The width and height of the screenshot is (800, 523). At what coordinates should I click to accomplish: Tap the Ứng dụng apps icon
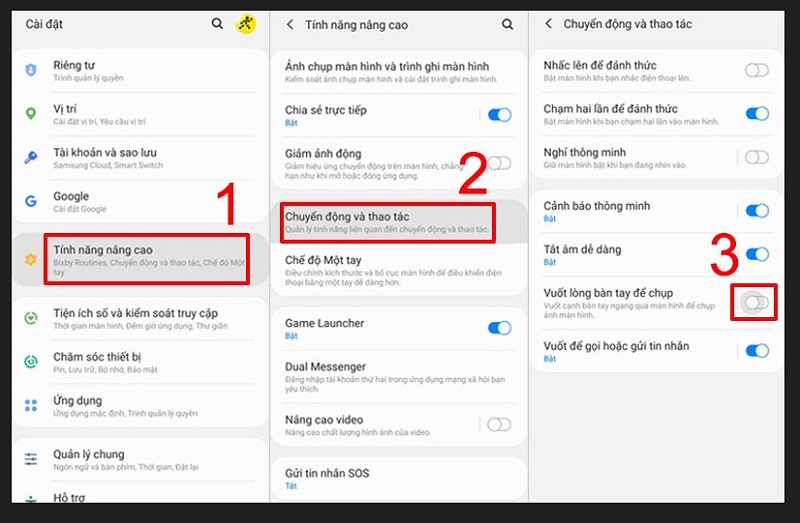point(31,405)
